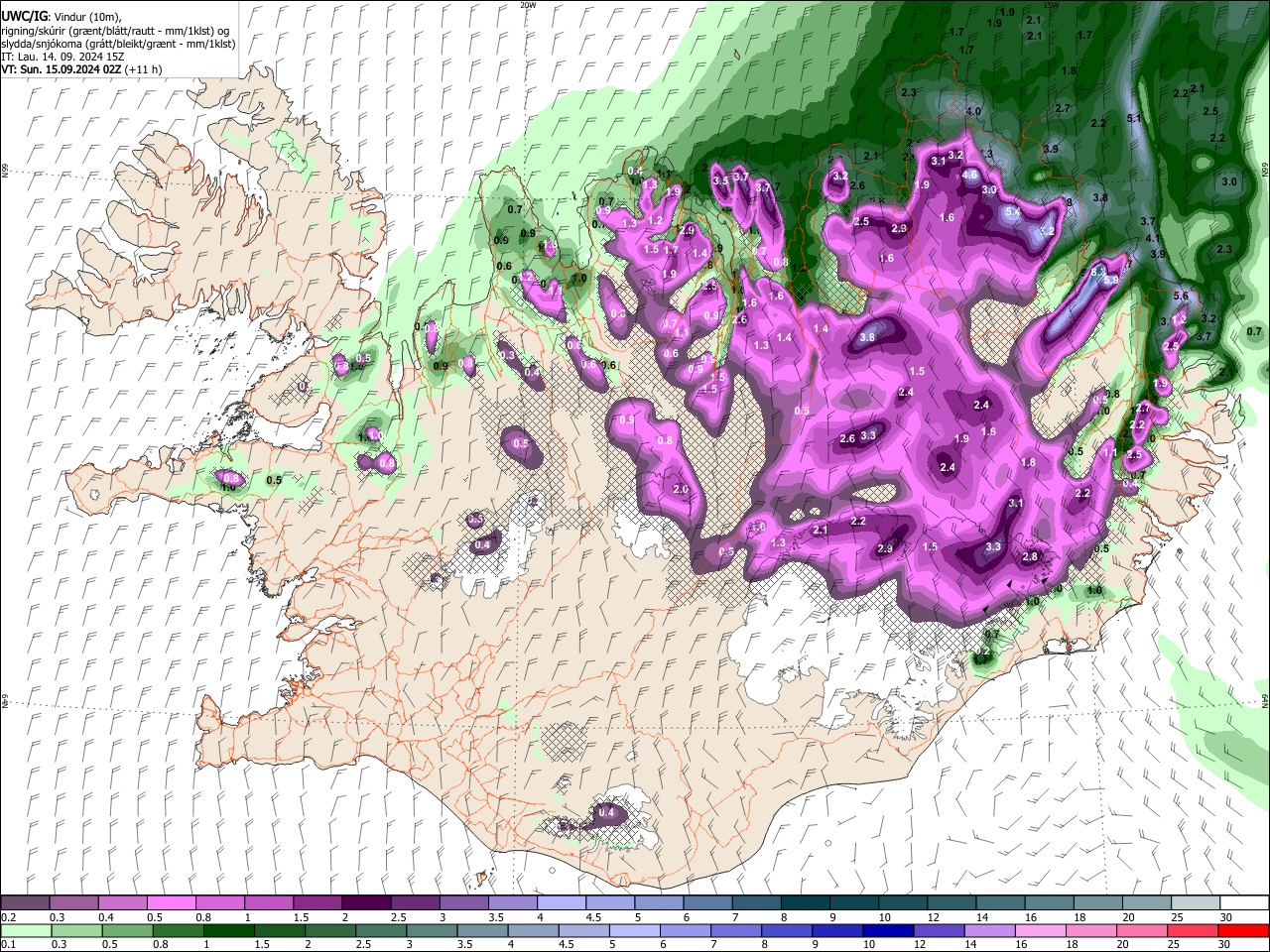Image resolution: width=1270 pixels, height=952 pixels.
Task: Select the '4.0' value on the northern peninsula
Action: click(x=973, y=111)
